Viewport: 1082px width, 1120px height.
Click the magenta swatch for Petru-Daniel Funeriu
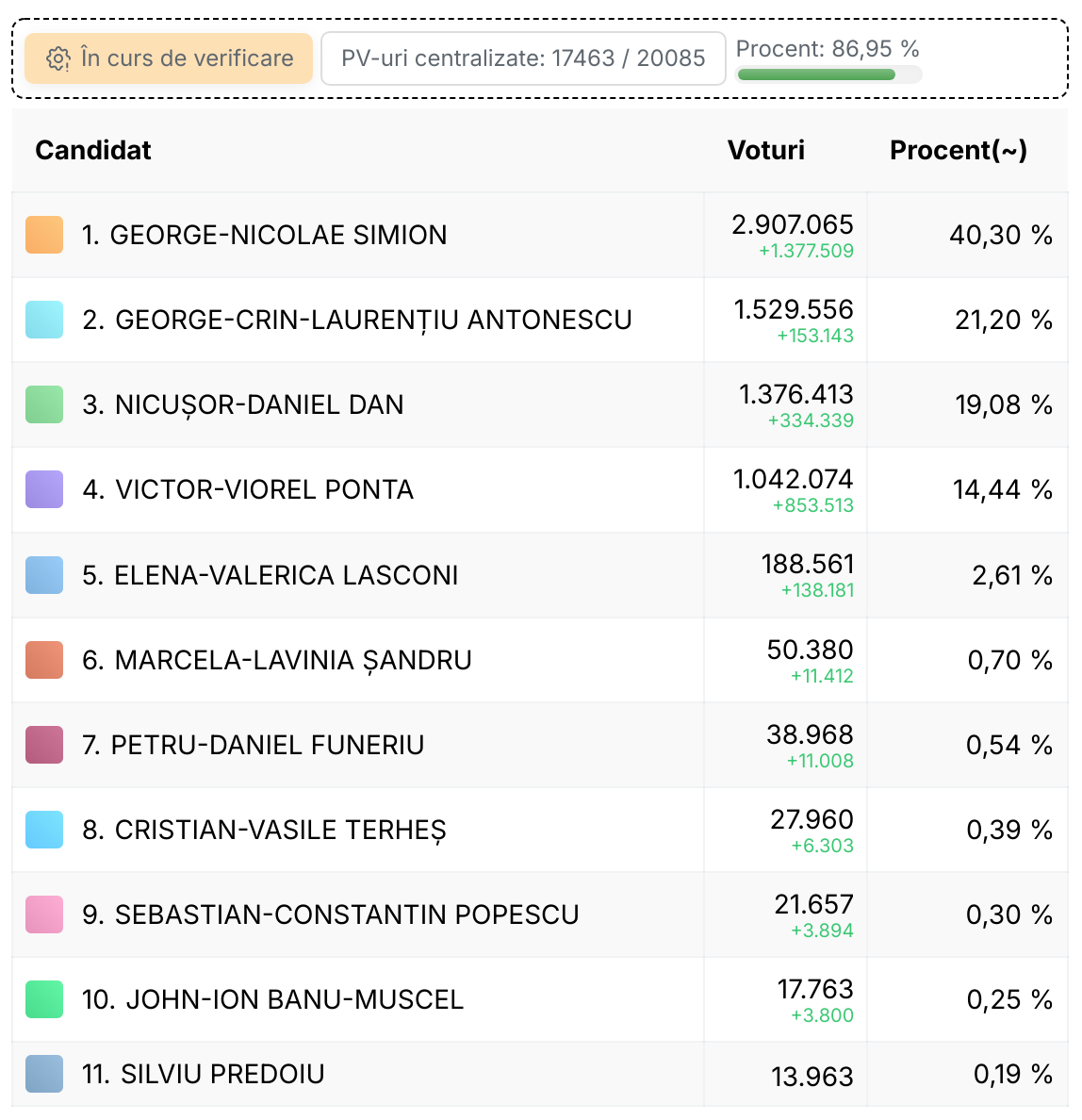click(x=44, y=745)
